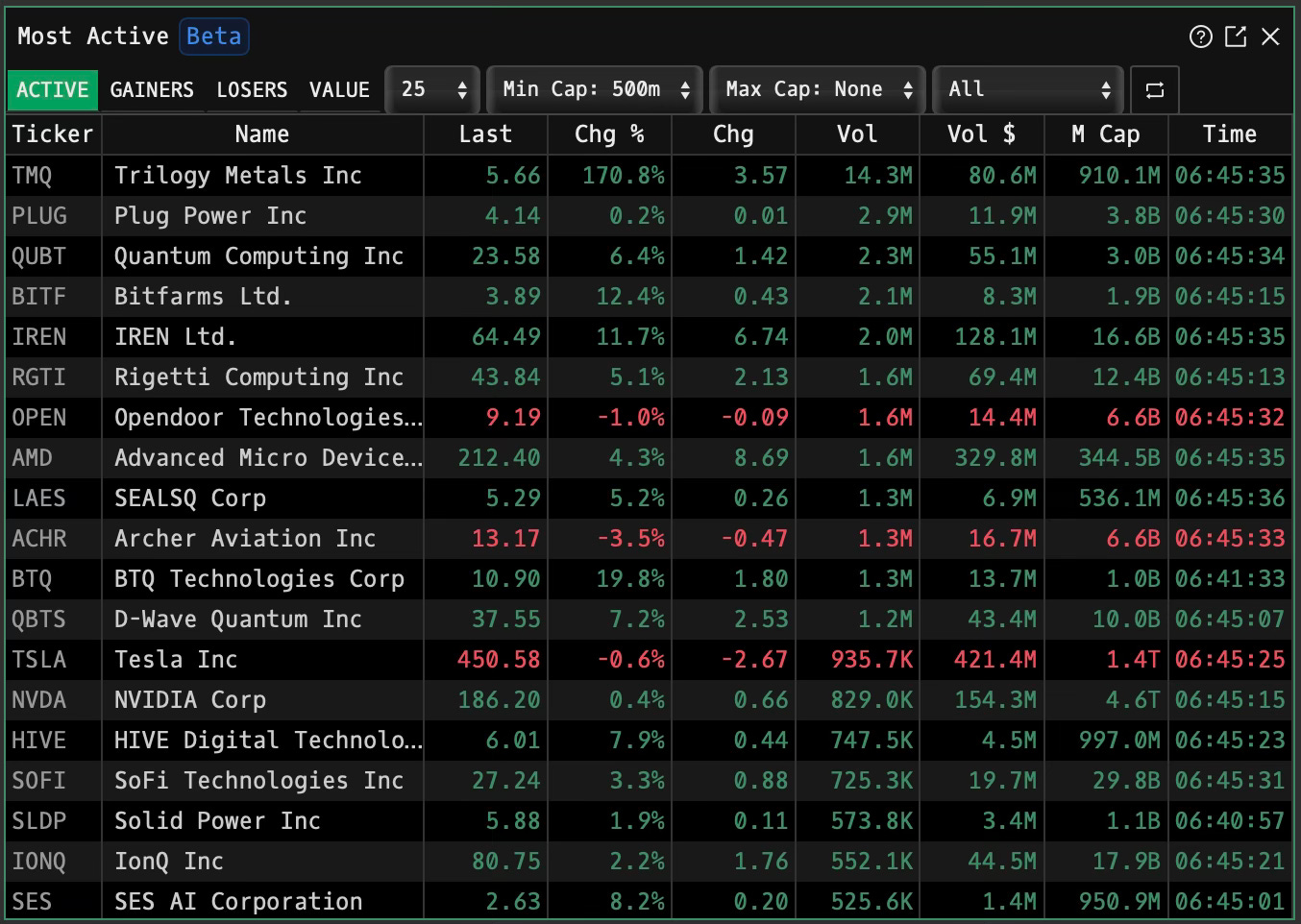Click the BTQ ticker cell
The height and width of the screenshot is (924, 1301).
tap(53, 579)
